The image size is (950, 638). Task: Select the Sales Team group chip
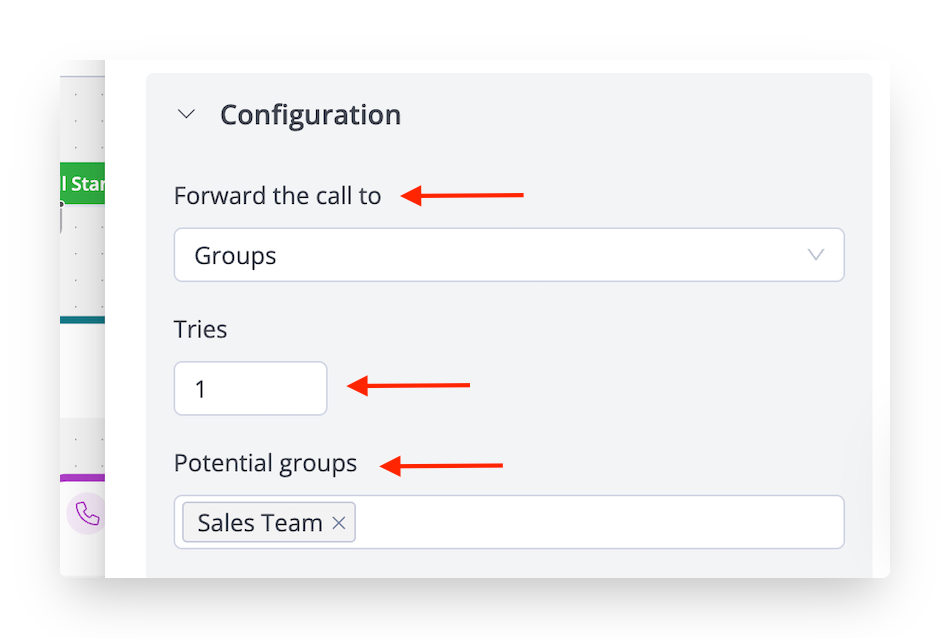point(260,523)
